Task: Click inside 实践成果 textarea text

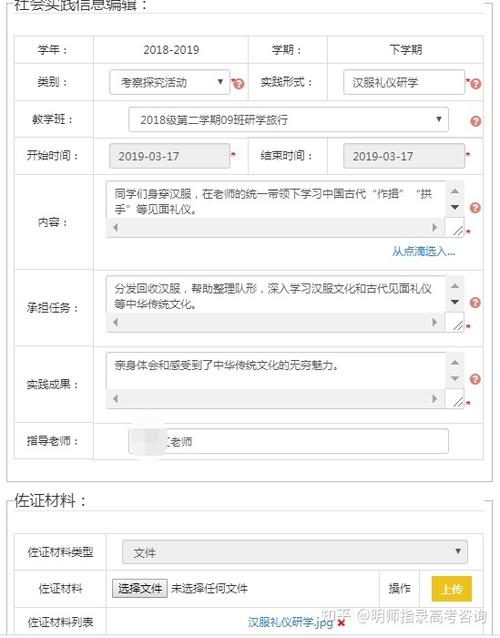Action: tap(275, 370)
